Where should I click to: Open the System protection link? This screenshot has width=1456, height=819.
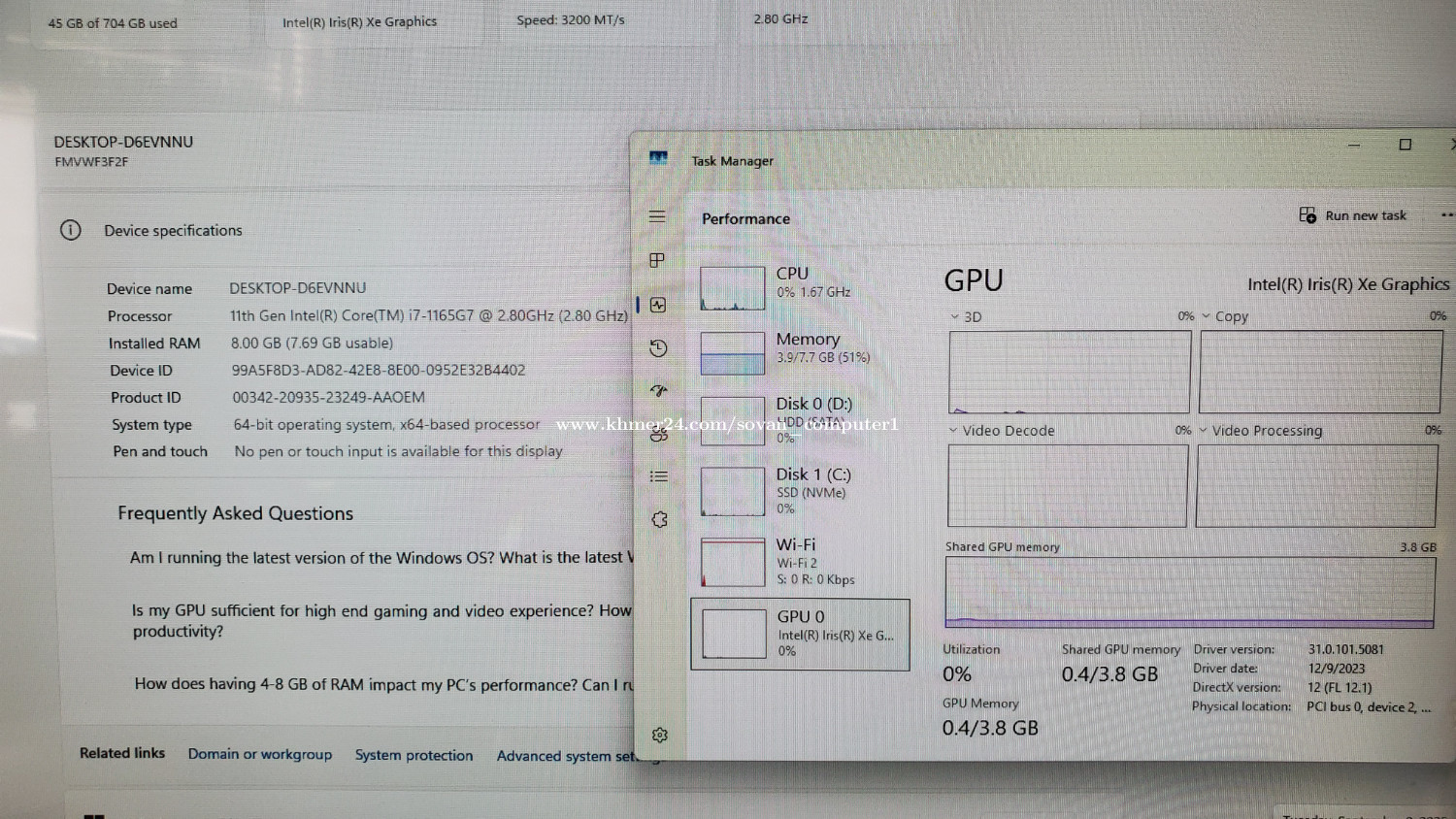pyautogui.click(x=414, y=756)
